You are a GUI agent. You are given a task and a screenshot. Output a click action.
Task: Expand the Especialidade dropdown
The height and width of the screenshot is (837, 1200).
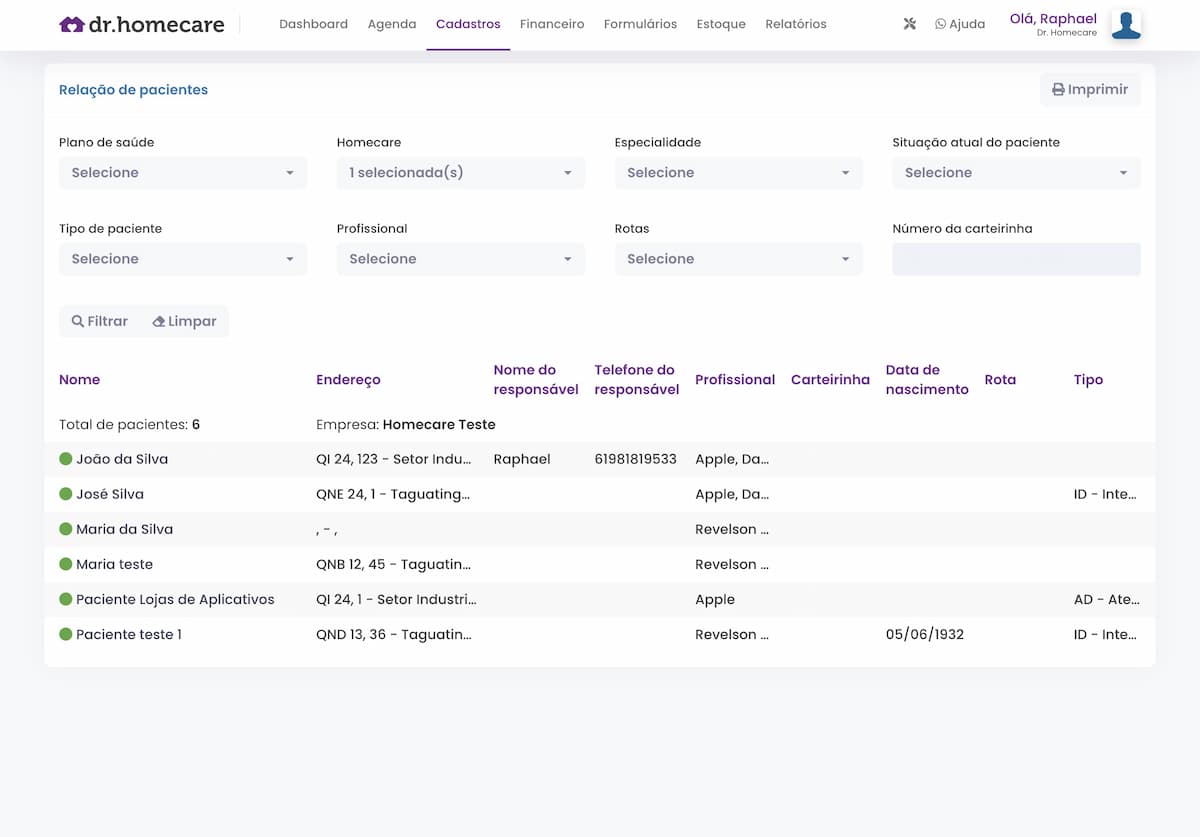pos(738,172)
